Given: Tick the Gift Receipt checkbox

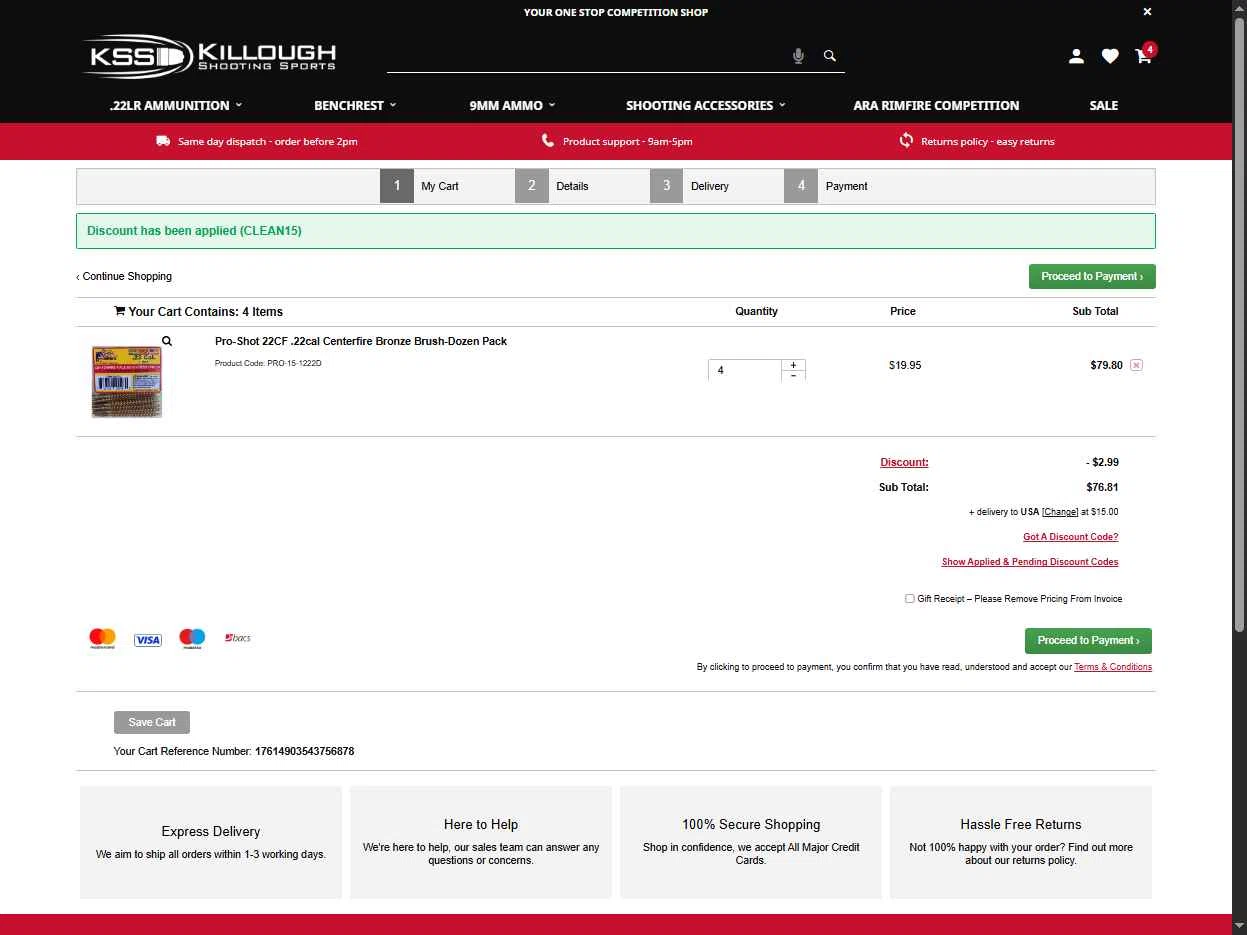Looking at the screenshot, I should 909,599.
